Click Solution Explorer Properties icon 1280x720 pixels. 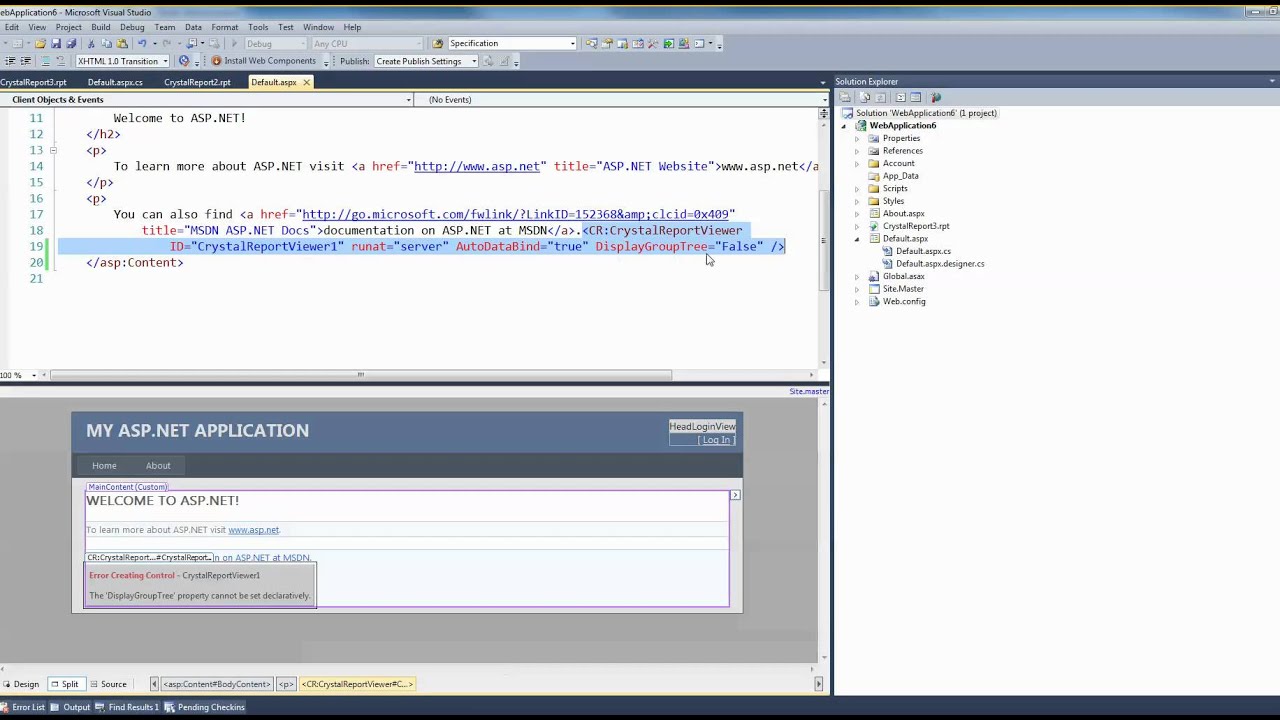point(845,98)
